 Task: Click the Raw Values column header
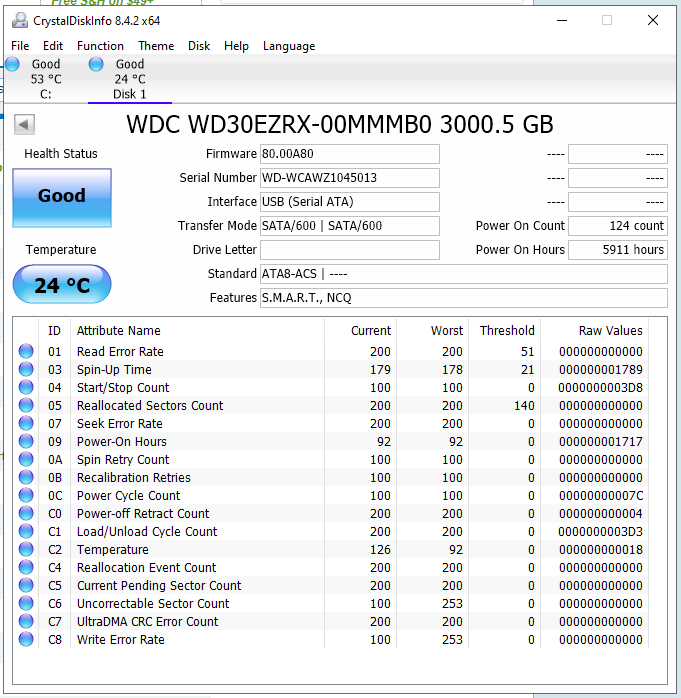[x=610, y=331]
